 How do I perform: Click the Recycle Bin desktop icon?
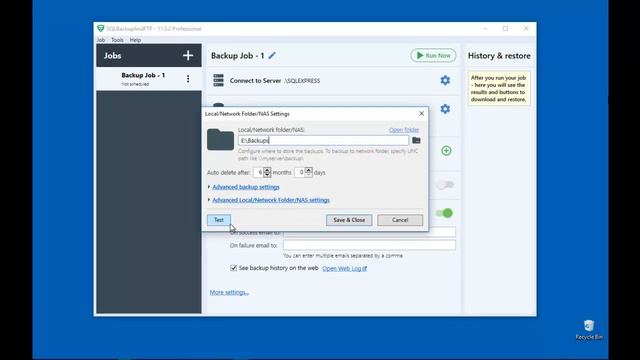[589, 330]
